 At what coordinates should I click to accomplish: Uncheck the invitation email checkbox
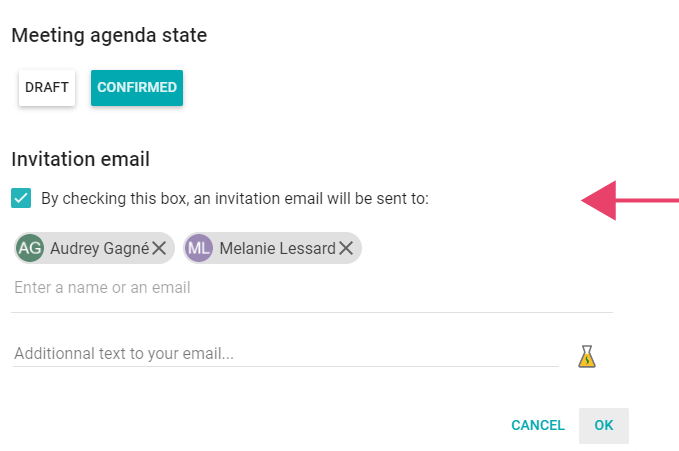pos(21,198)
